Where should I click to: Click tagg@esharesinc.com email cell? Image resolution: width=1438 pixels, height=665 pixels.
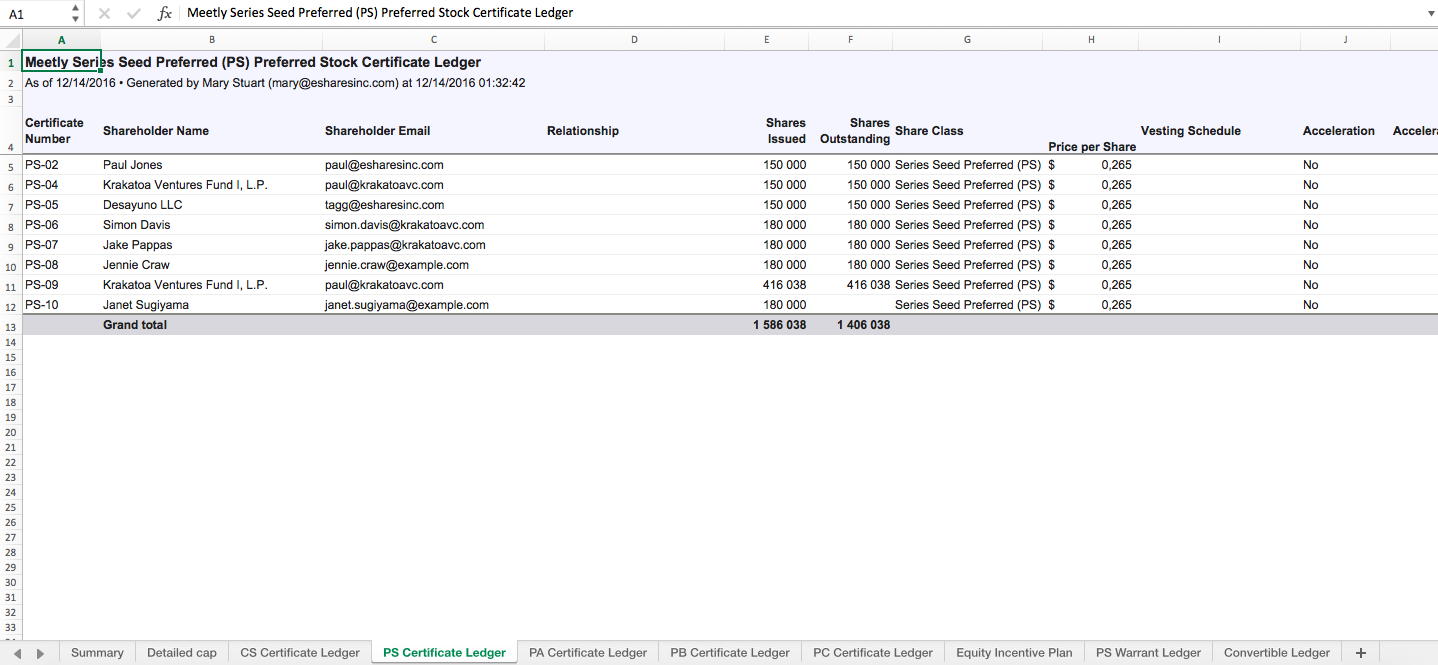coord(434,205)
